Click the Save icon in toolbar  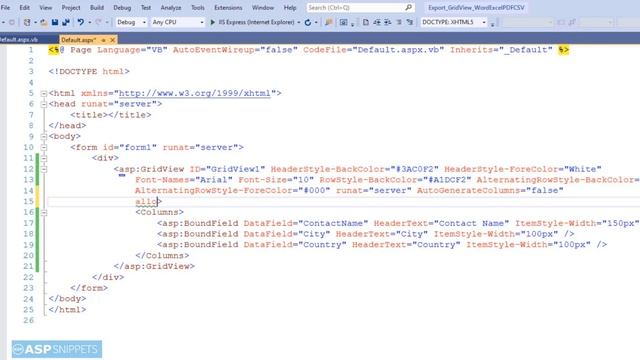(x=55, y=22)
